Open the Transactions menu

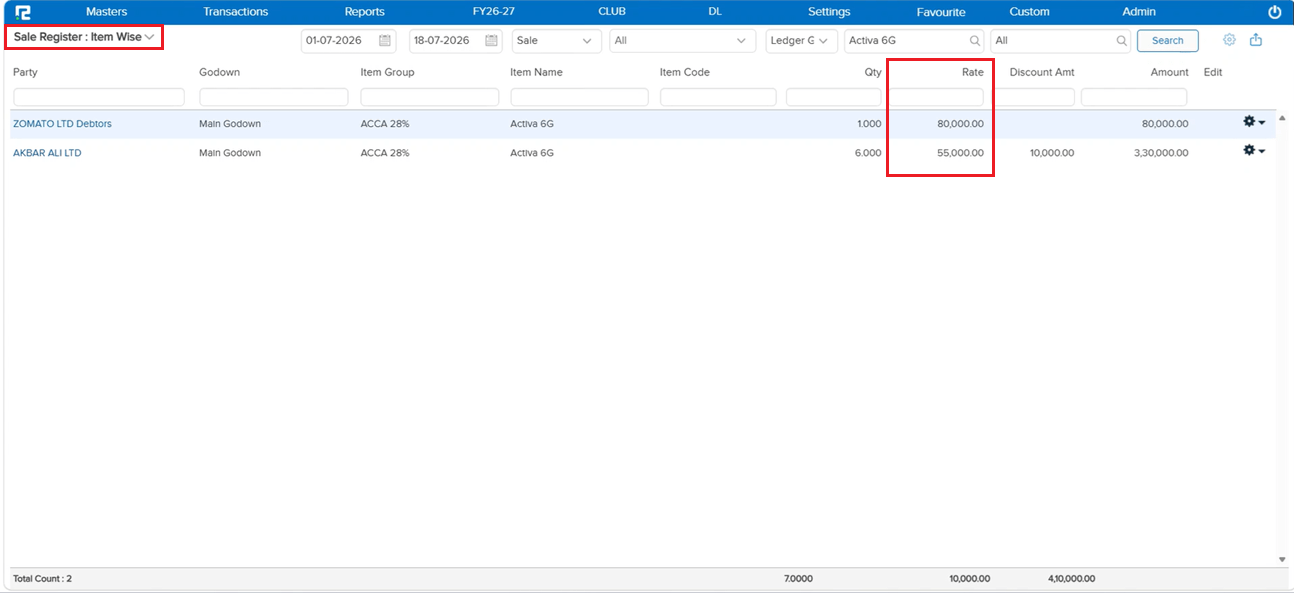pyautogui.click(x=236, y=12)
